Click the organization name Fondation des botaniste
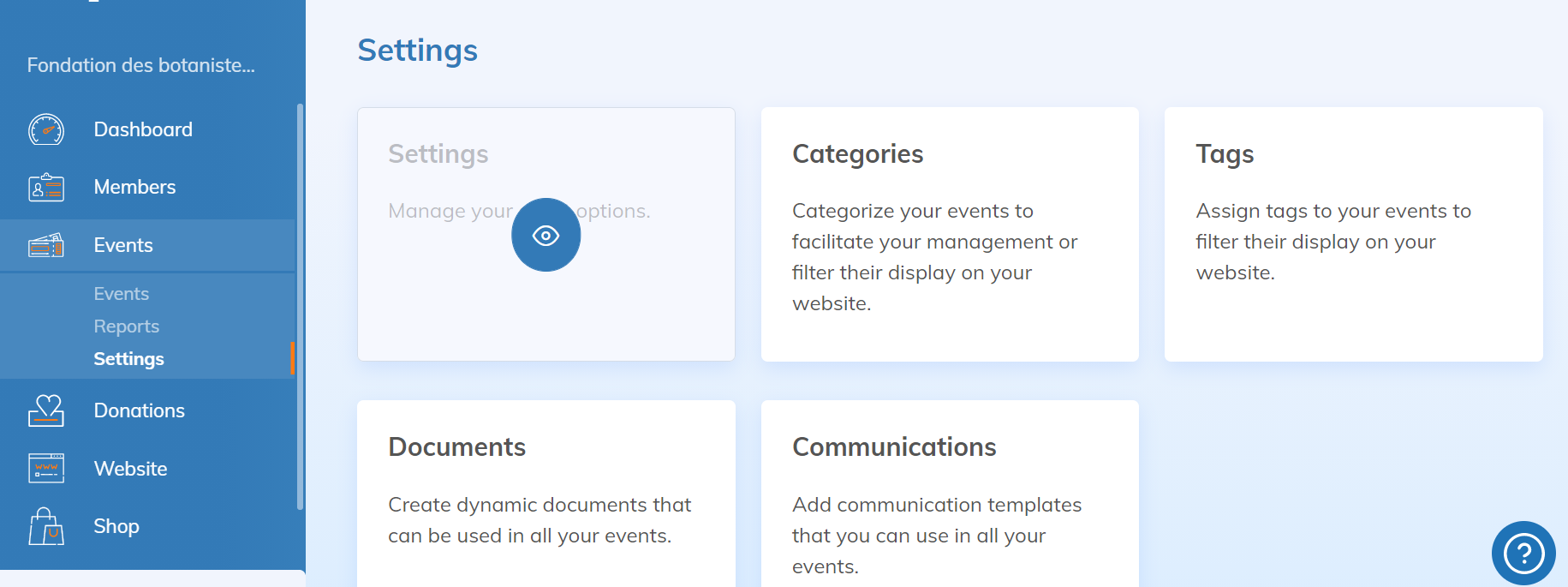 tap(140, 65)
